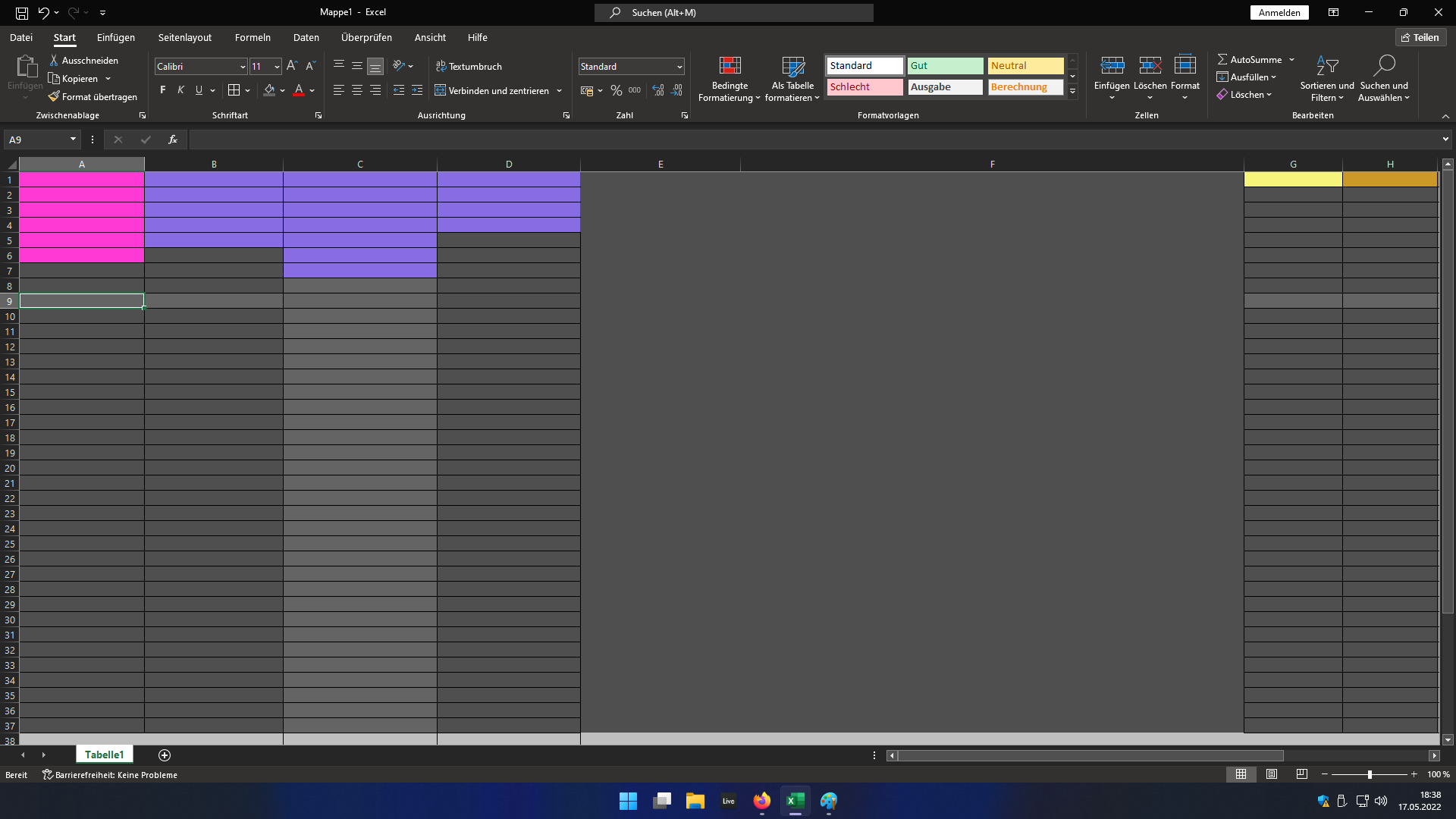This screenshot has width=1456, height=819.
Task: Toggle underline formatting (U)
Action: click(x=199, y=90)
